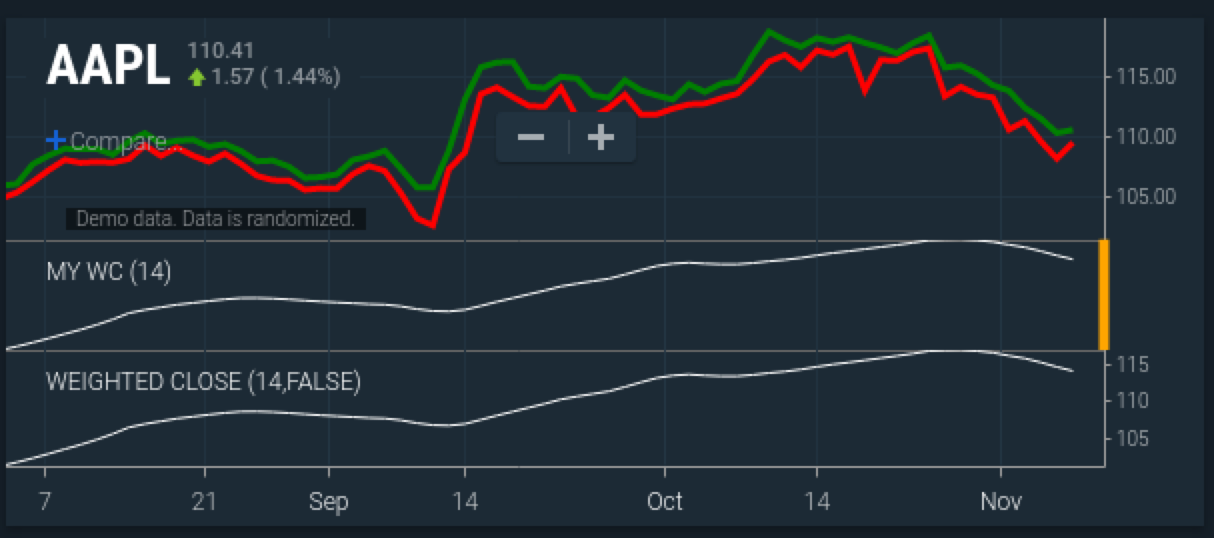Click 105.00 on the price axis
Image resolution: width=1214 pixels, height=538 pixels.
pos(1148,196)
